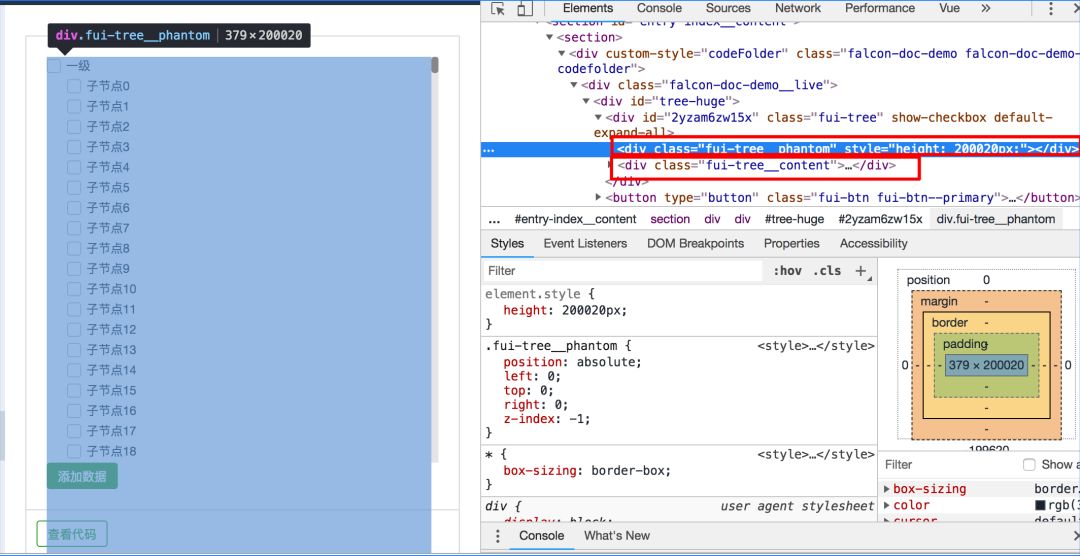Toggle the device toolbar icon
Viewport: 1080px width, 556px height.
[x=525, y=9]
